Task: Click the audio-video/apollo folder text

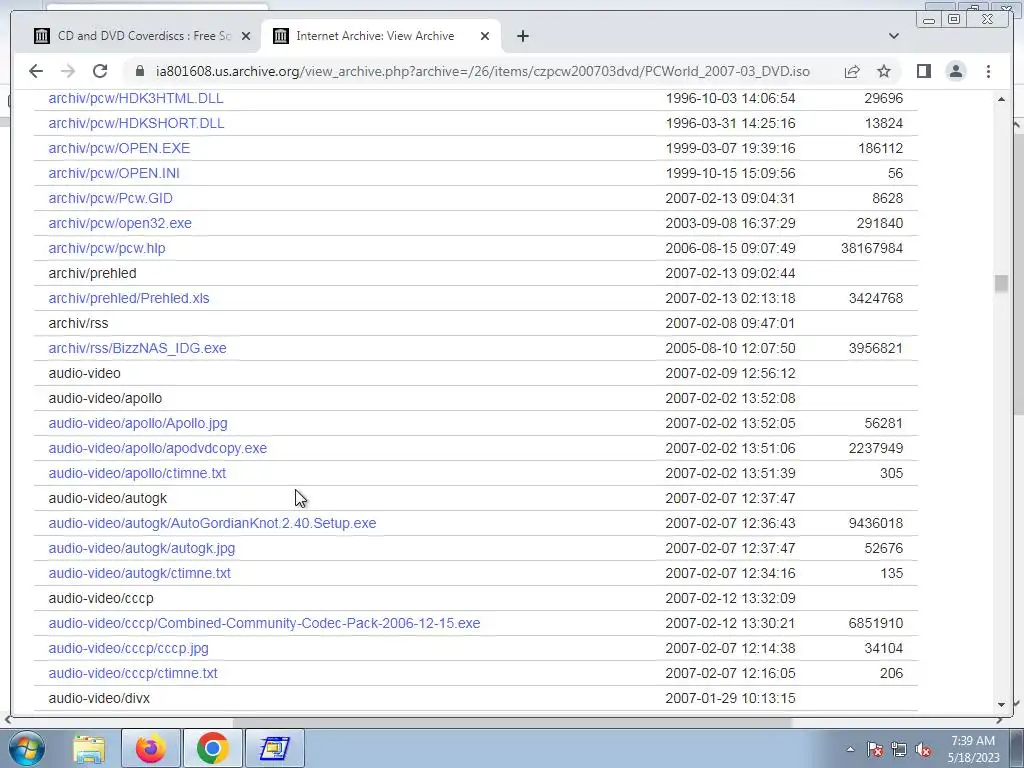Action: [x=105, y=398]
